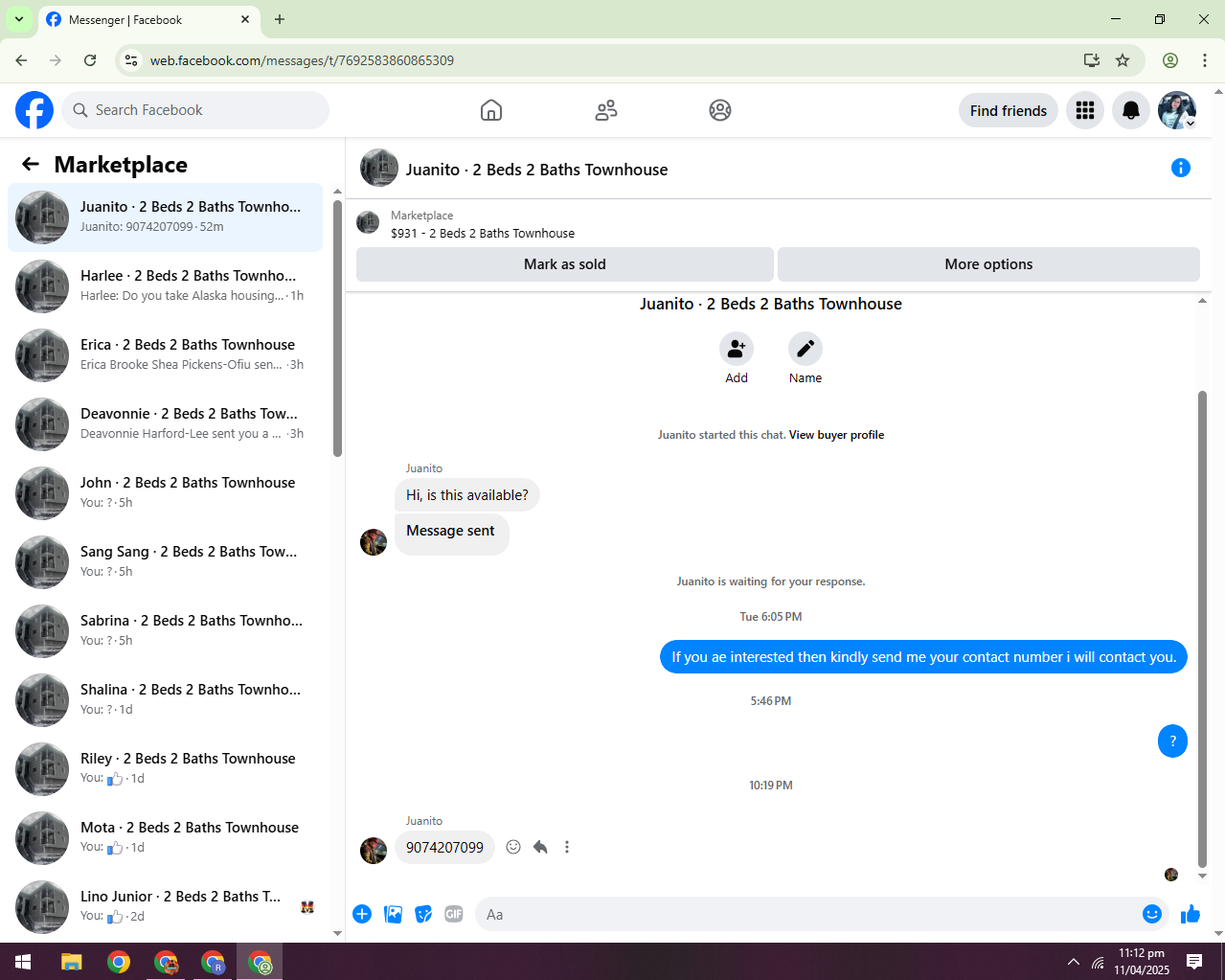Choose a sticker from the sticker icon

pyautogui.click(x=423, y=914)
